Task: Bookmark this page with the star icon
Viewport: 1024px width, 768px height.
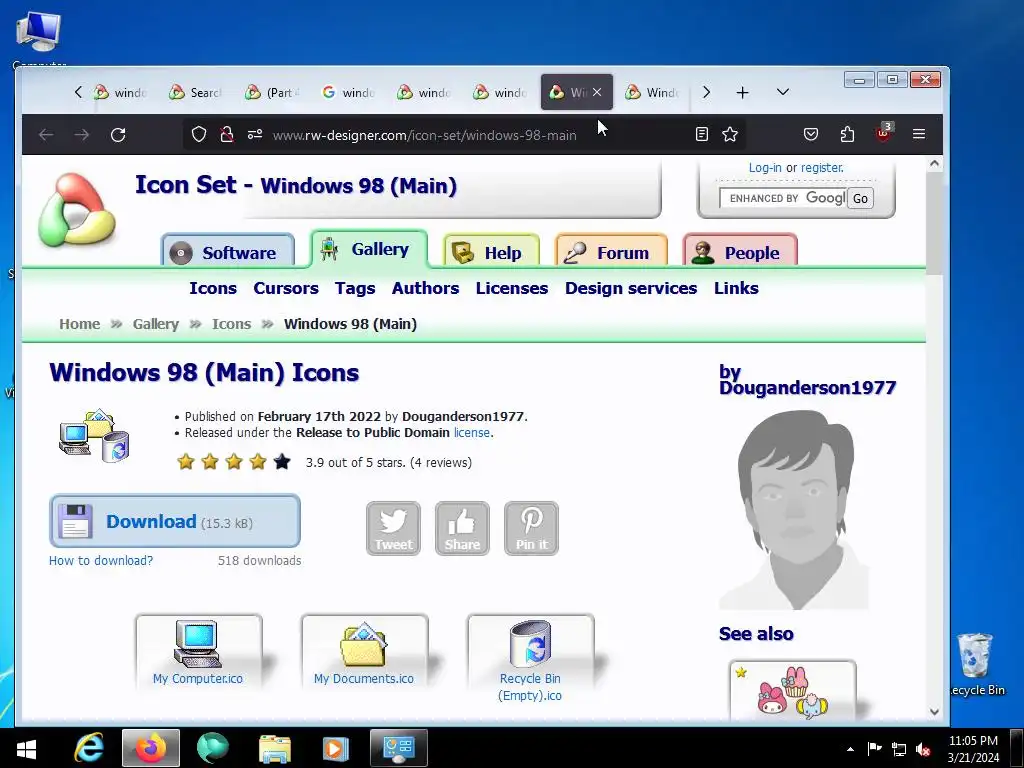Action: (x=729, y=135)
